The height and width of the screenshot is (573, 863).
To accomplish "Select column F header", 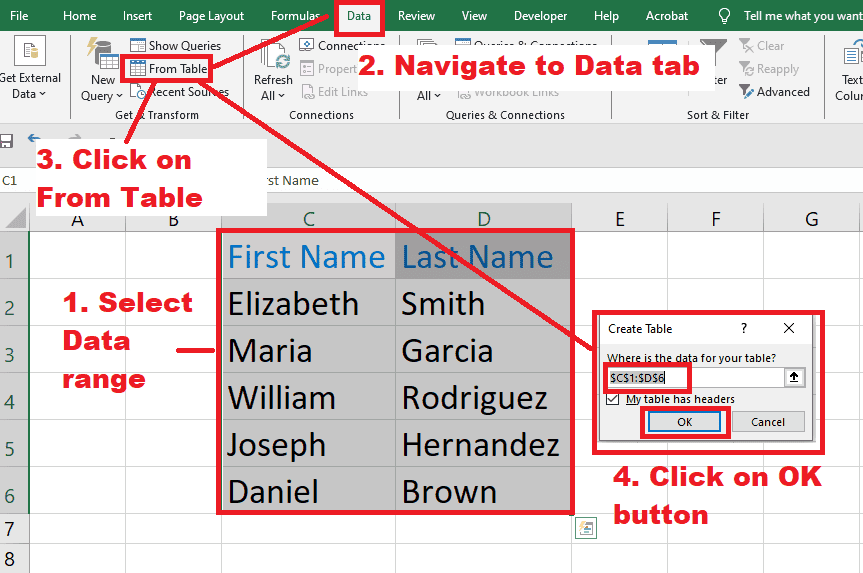I will (x=715, y=219).
